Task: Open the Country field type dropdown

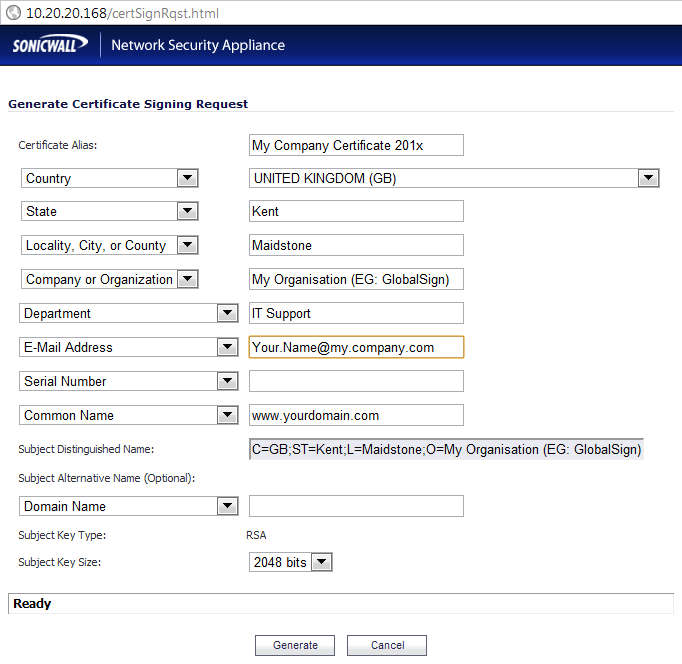Action: (109, 178)
